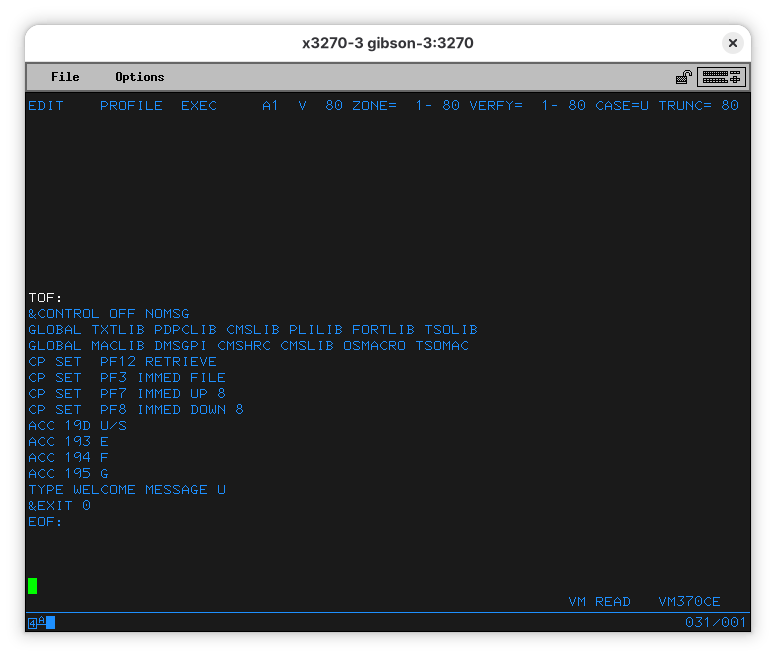Click the green cursor on the command line
This screenshot has height=657, width=776.
click(33, 586)
